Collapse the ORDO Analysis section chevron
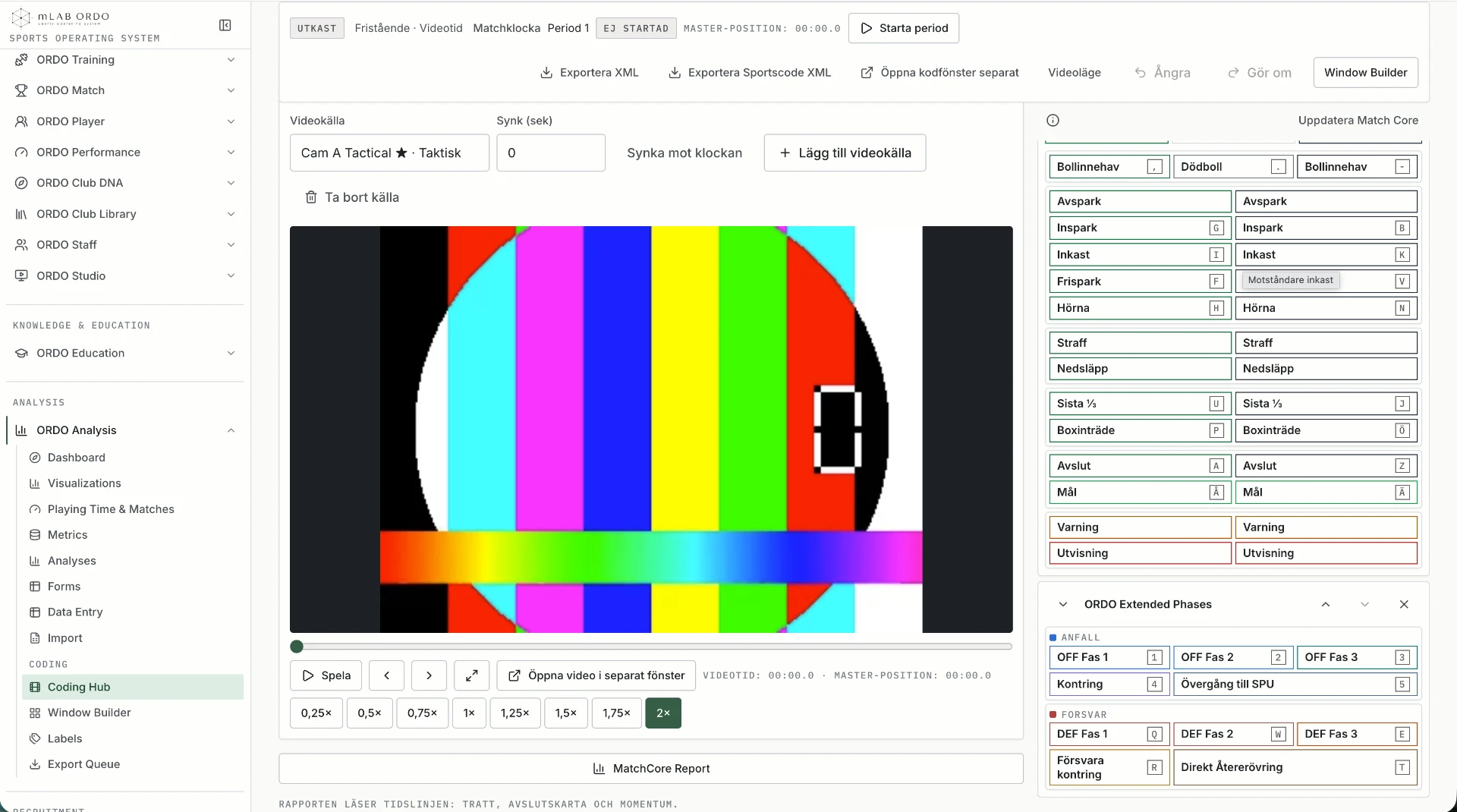1457x812 pixels. [231, 430]
